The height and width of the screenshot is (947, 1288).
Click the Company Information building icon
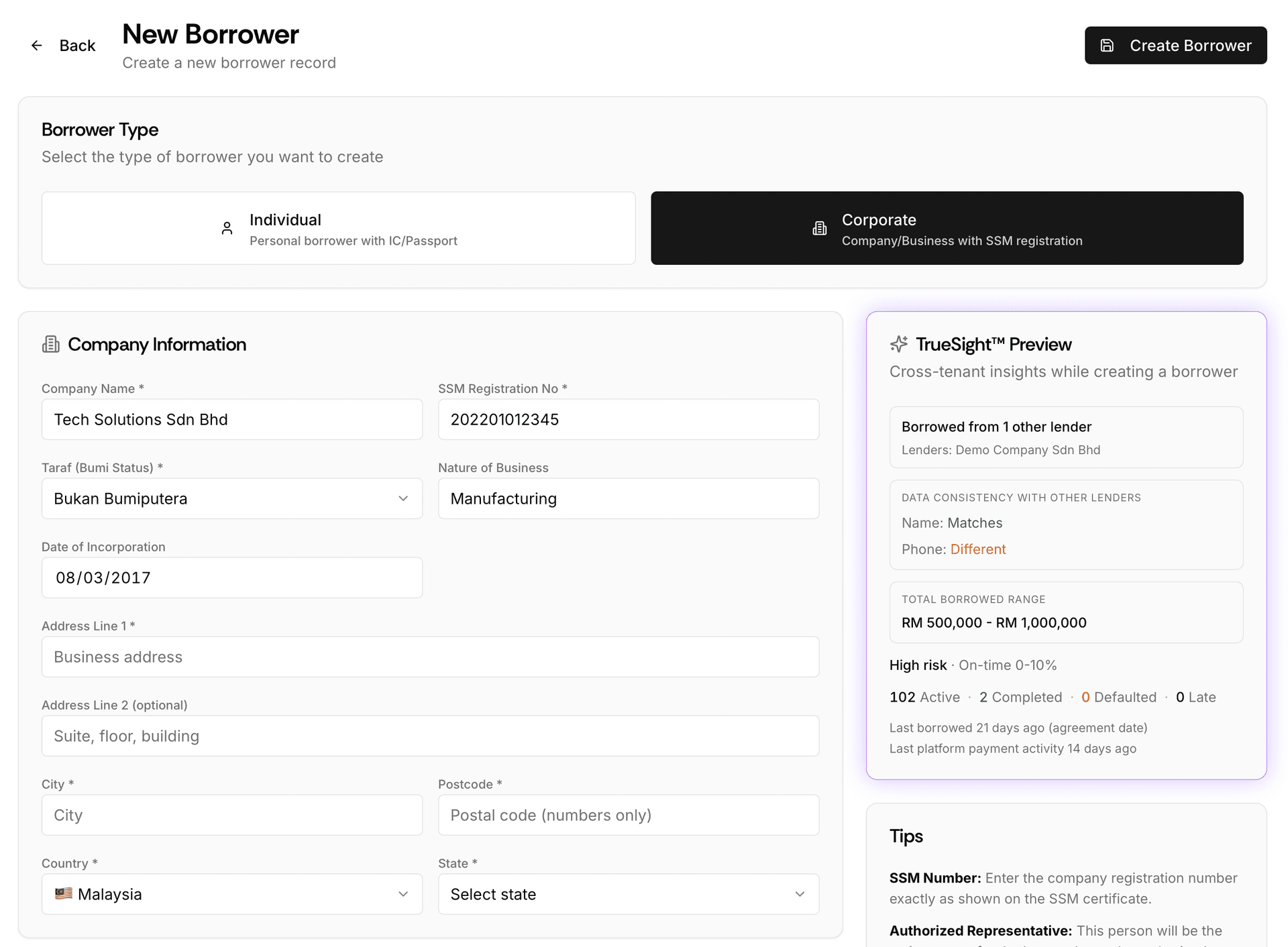[x=50, y=344]
